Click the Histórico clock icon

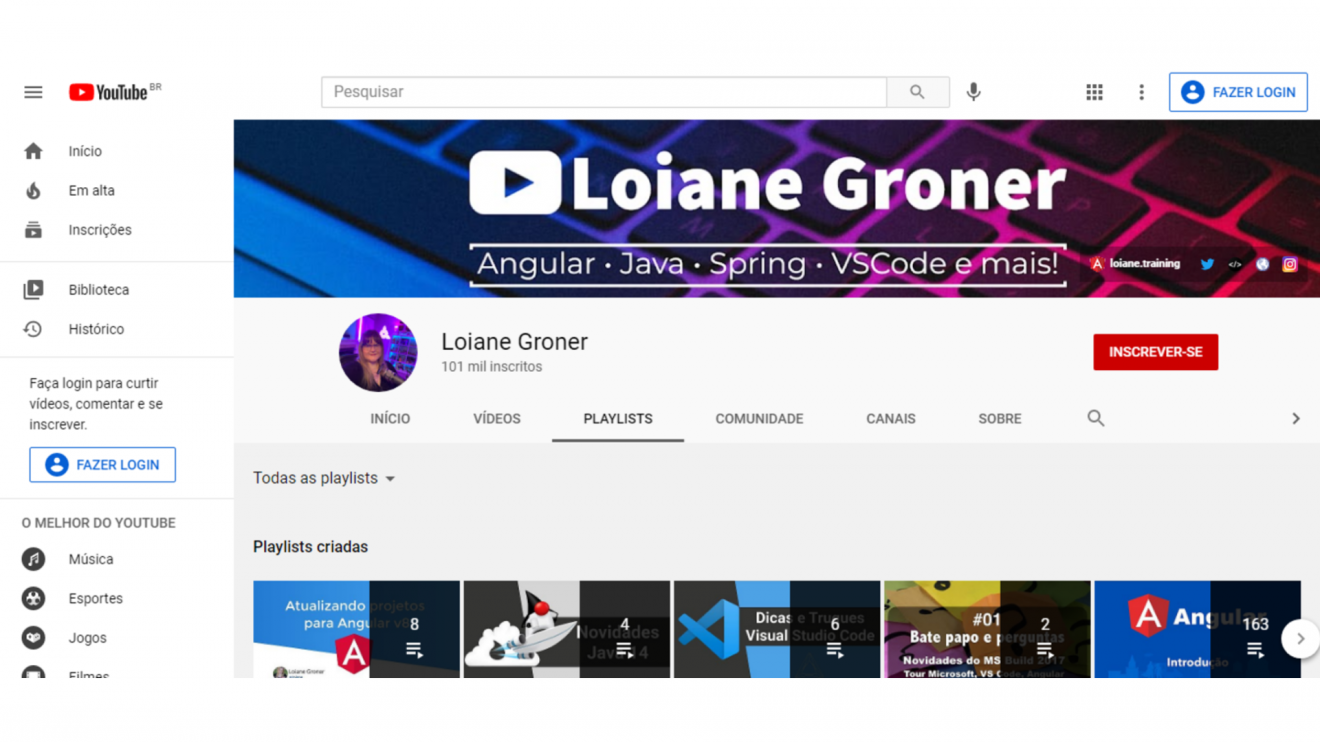[x=33, y=329]
